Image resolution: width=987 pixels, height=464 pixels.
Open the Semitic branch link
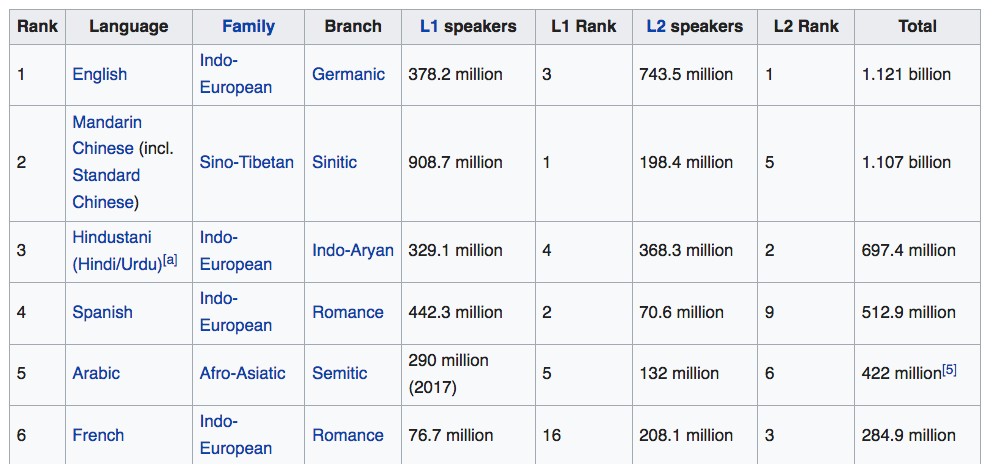click(x=340, y=373)
